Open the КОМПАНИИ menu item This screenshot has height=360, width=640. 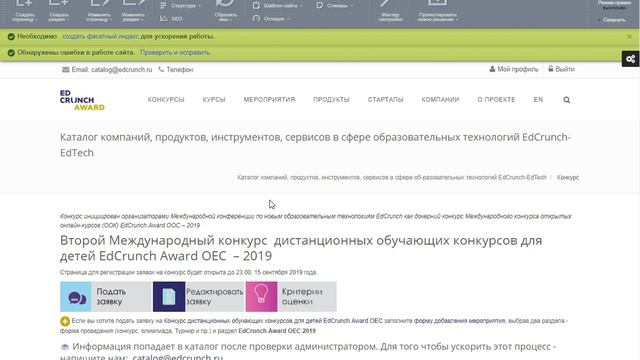point(440,100)
